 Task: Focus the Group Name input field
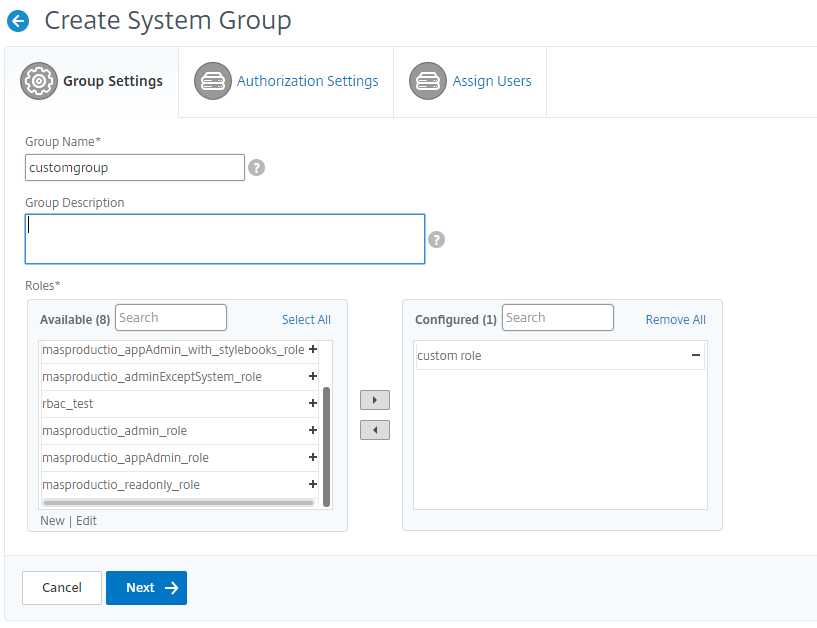(x=135, y=168)
